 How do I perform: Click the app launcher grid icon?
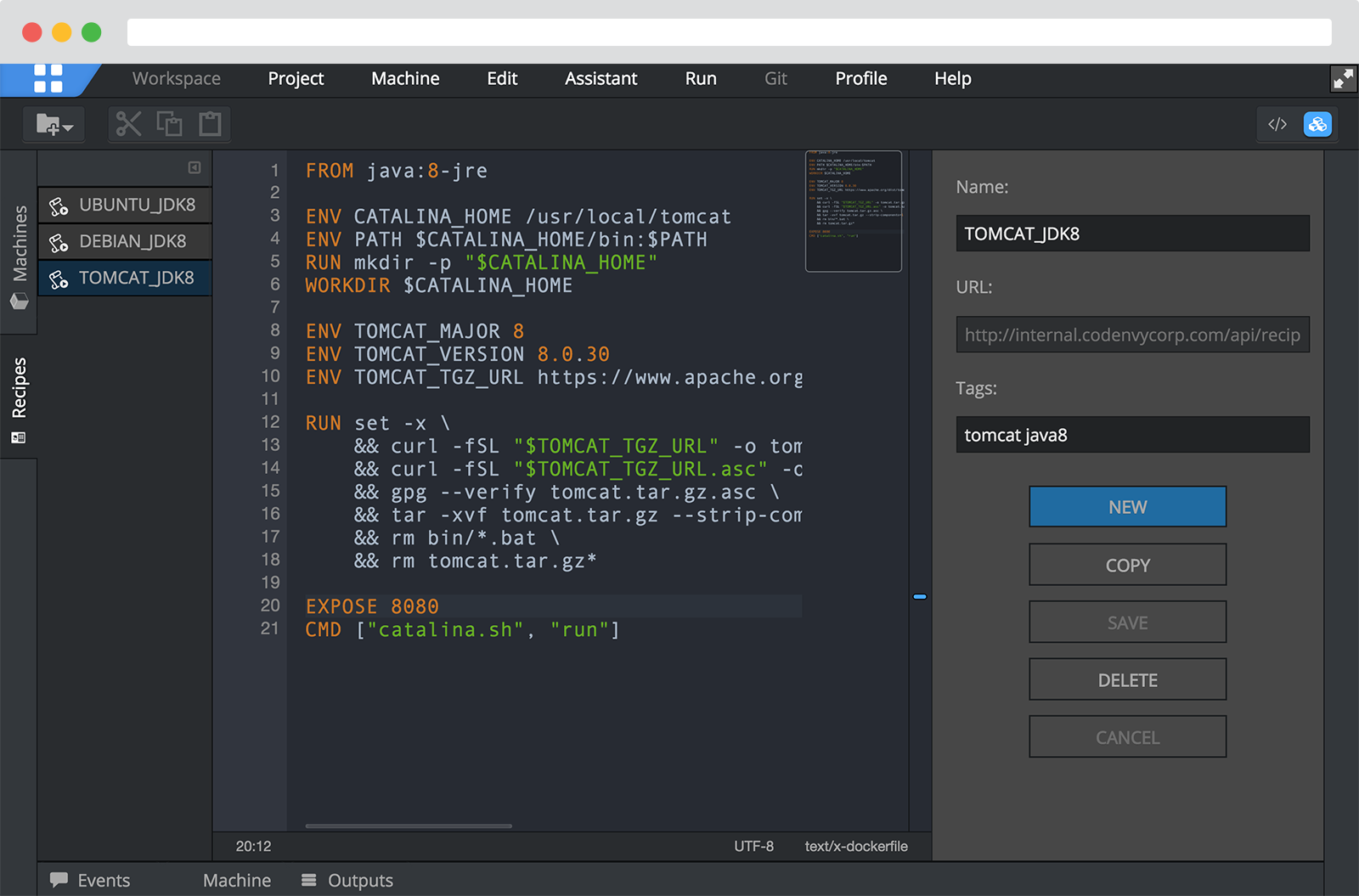click(x=48, y=79)
